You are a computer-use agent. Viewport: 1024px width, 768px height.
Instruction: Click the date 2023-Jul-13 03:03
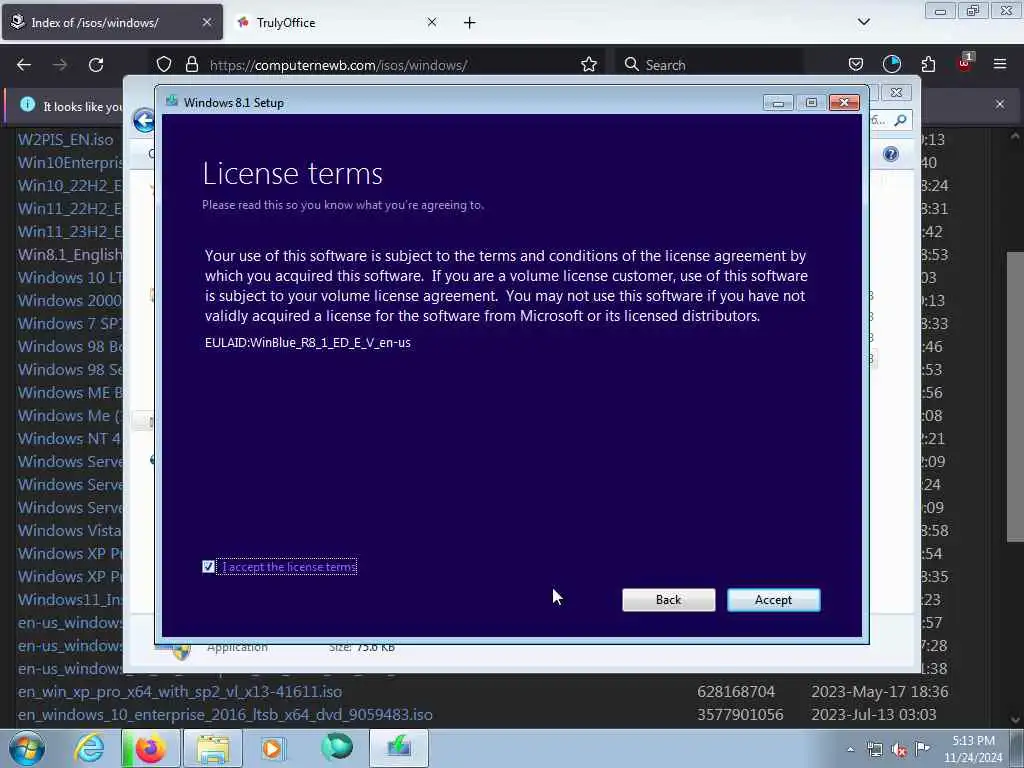tap(874, 714)
